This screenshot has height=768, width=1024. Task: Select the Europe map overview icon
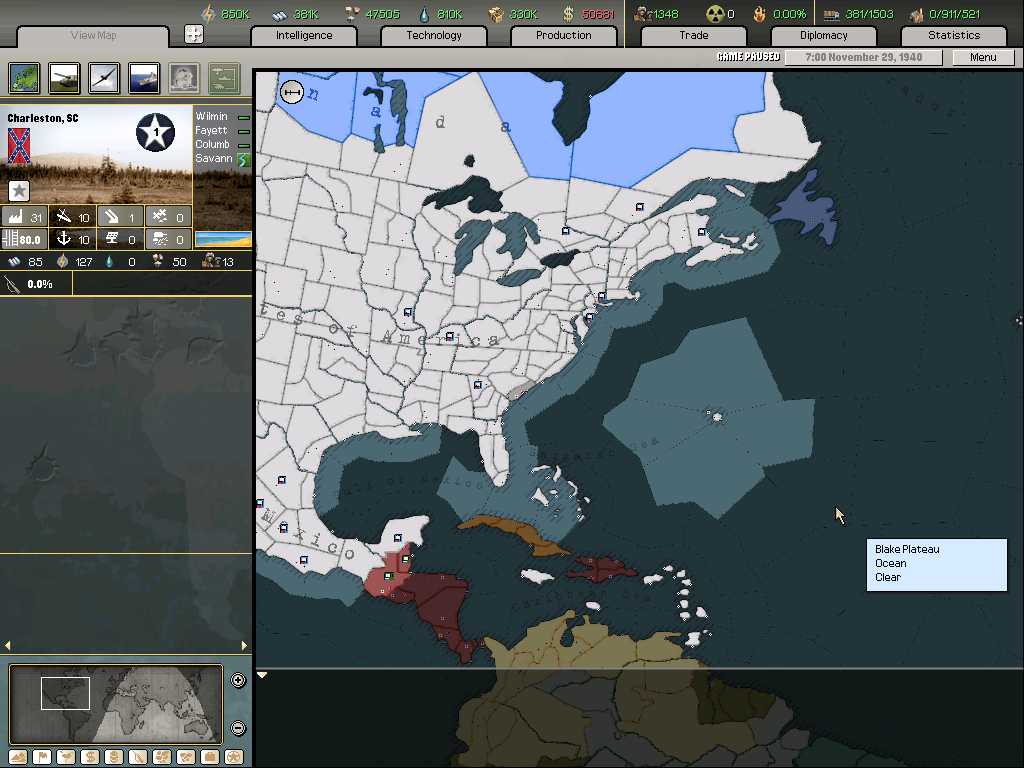[x=24, y=78]
